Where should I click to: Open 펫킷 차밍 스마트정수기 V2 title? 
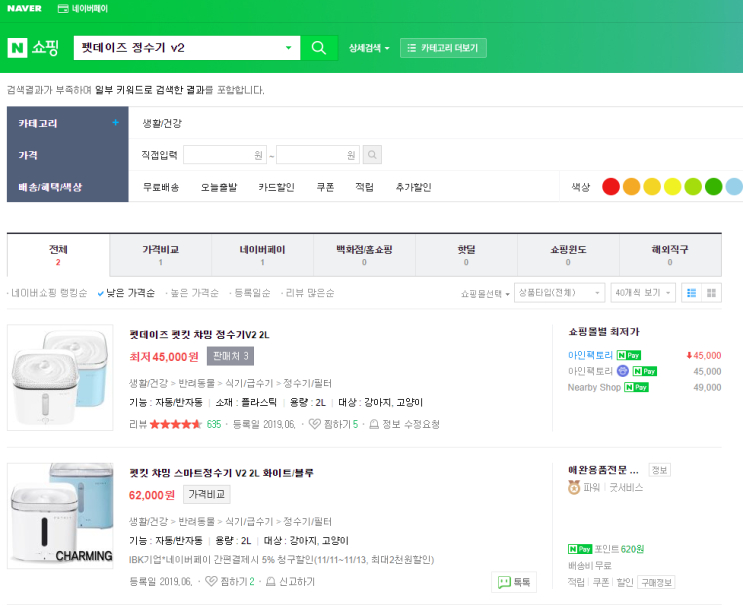point(221,473)
